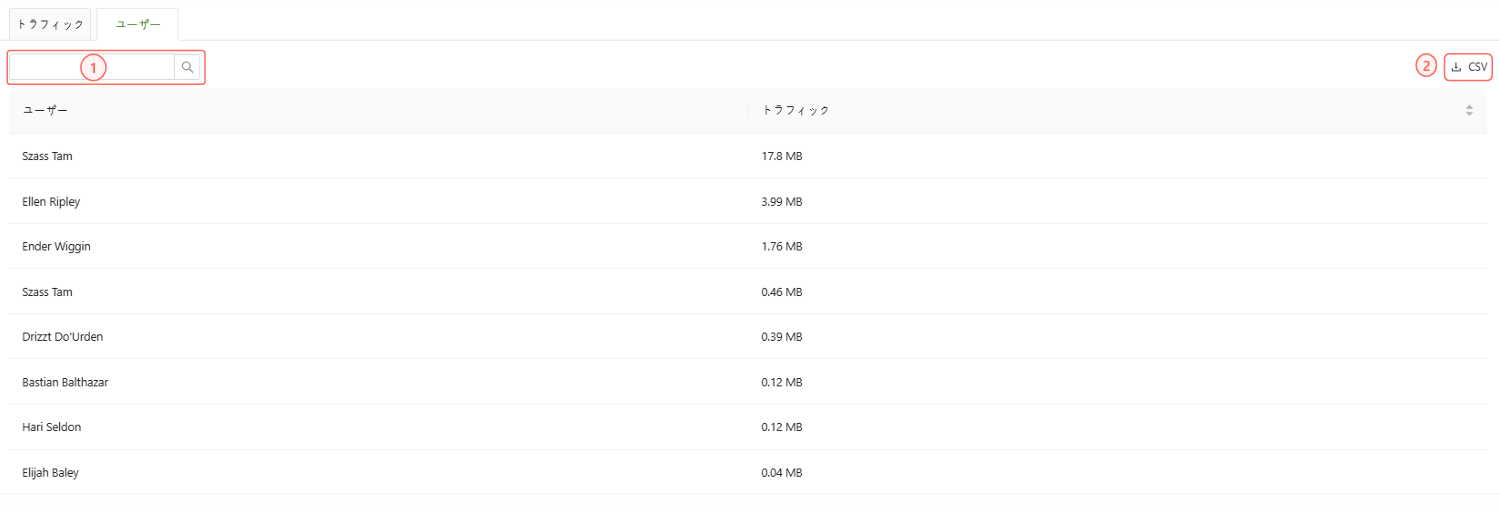The height and width of the screenshot is (511, 1499).
Task: Select the Hari Seldon row
Action: click(51, 427)
